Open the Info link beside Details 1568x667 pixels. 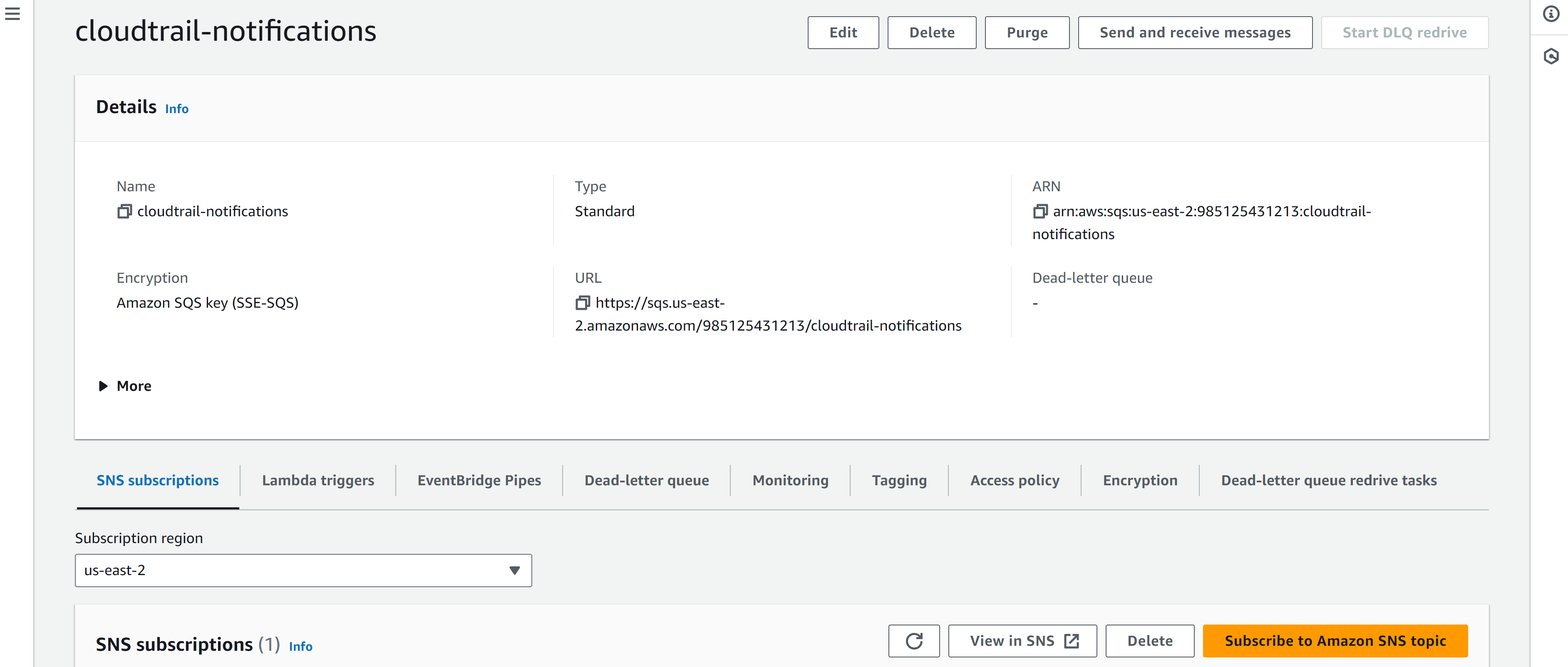pos(176,108)
